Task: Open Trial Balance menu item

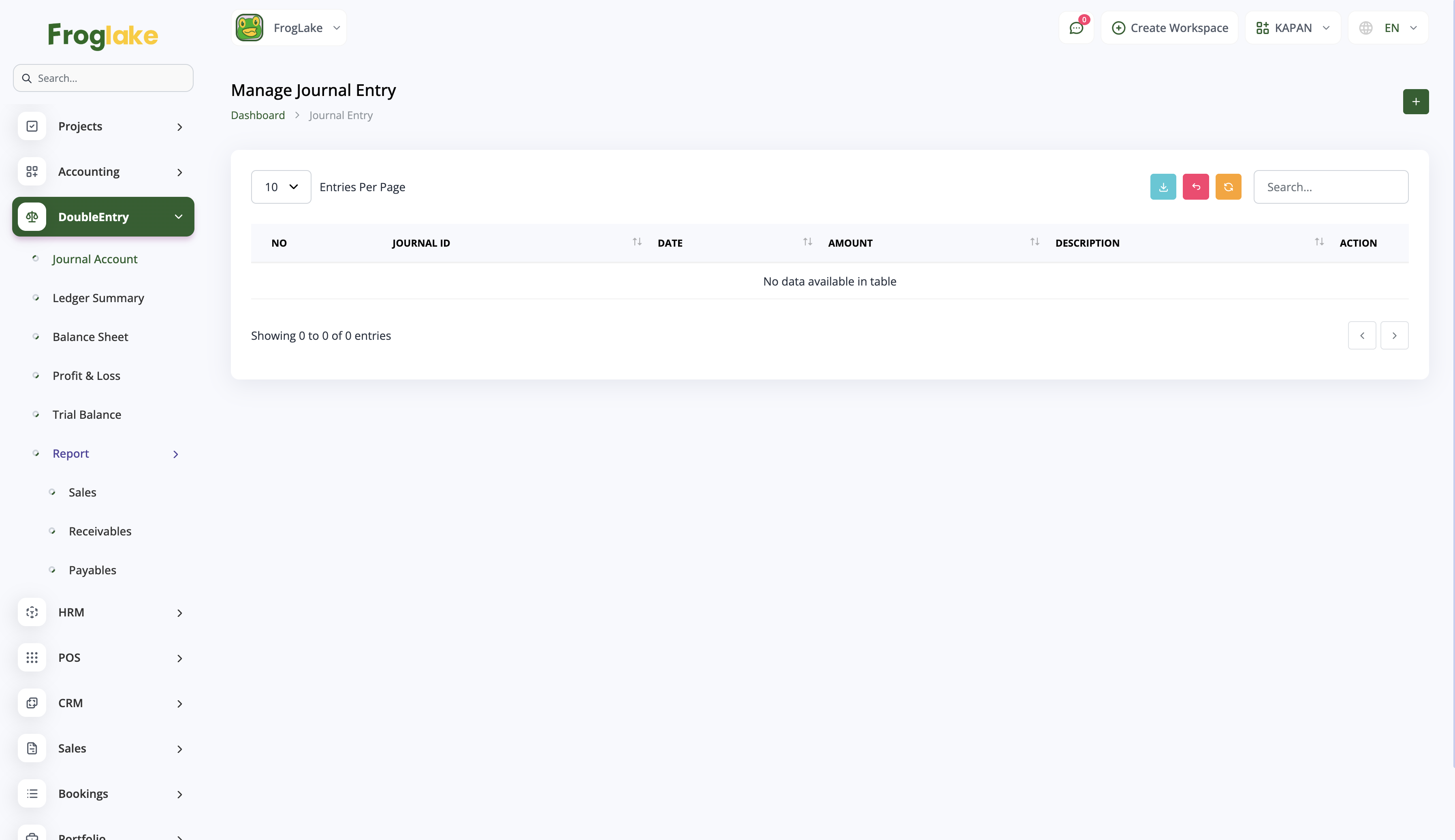Action: (x=87, y=415)
